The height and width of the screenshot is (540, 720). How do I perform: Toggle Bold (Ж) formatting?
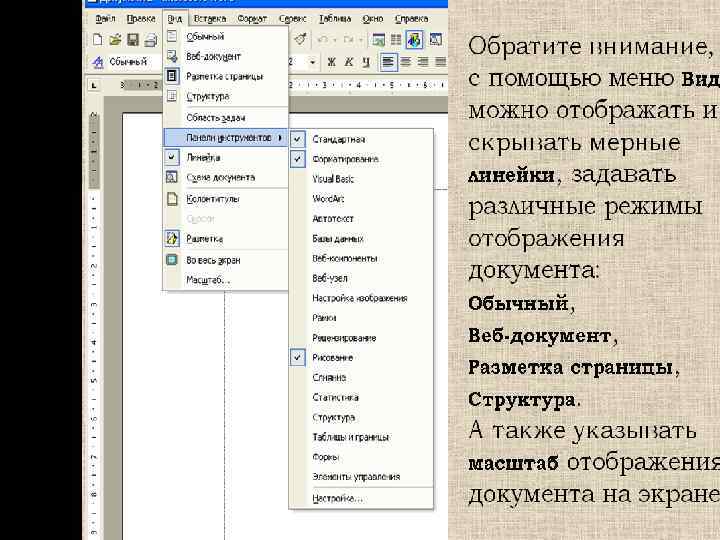331,62
